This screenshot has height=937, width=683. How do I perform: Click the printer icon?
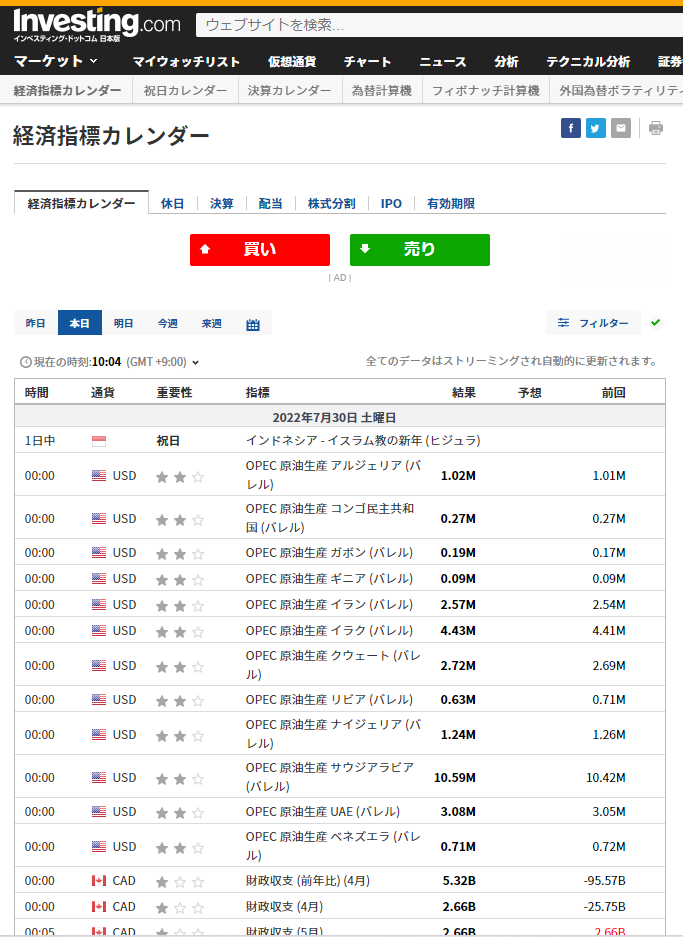point(656,128)
